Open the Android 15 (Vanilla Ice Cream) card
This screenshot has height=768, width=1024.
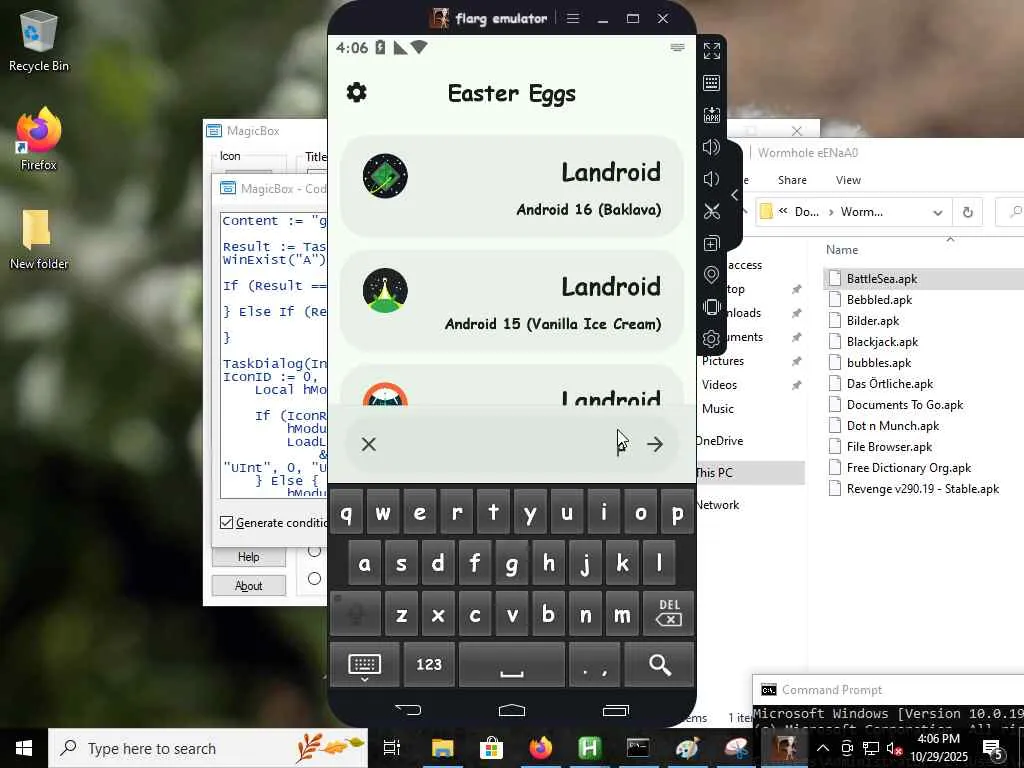(512, 301)
